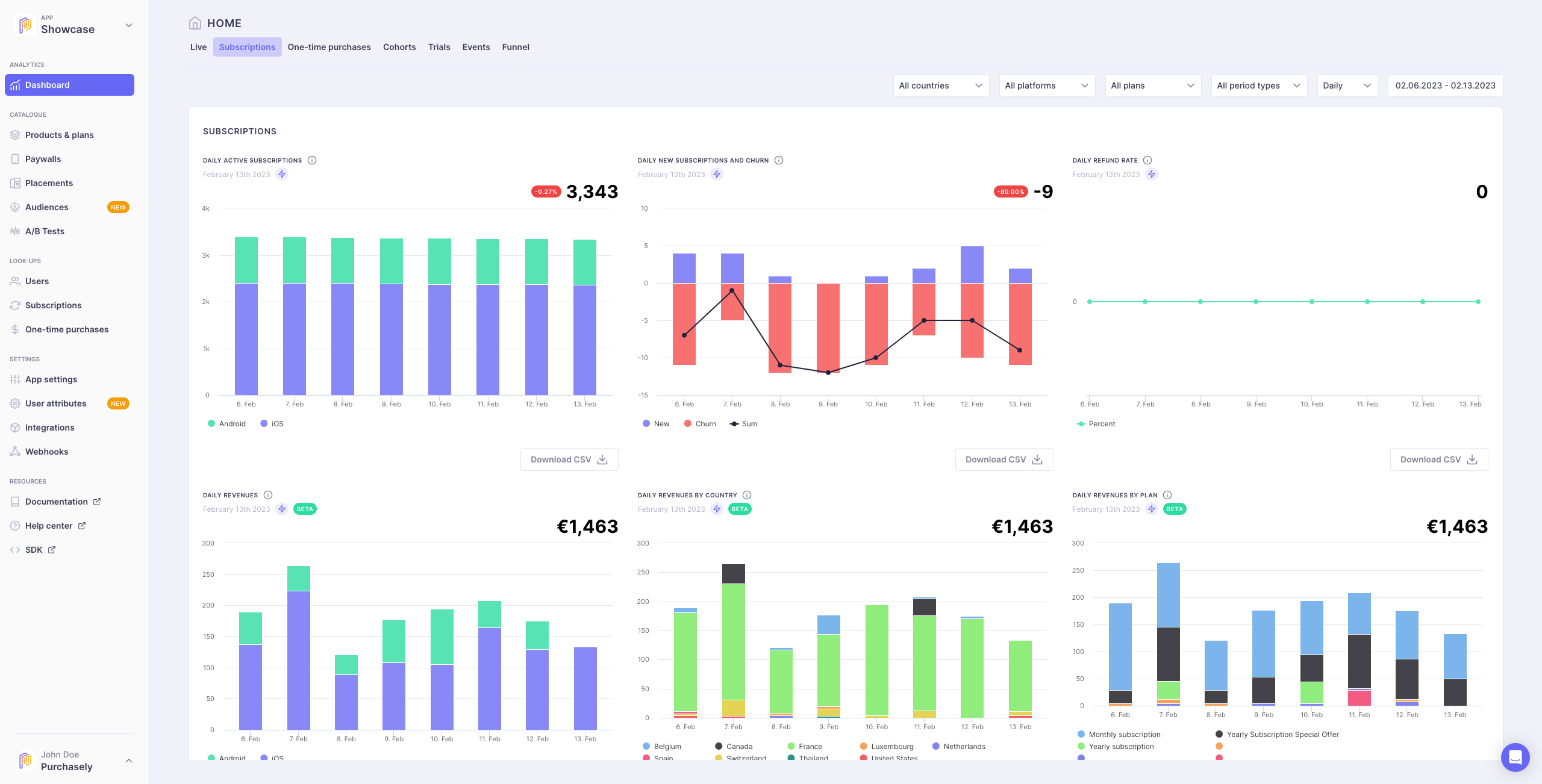Open the Documentation link

tap(55, 501)
